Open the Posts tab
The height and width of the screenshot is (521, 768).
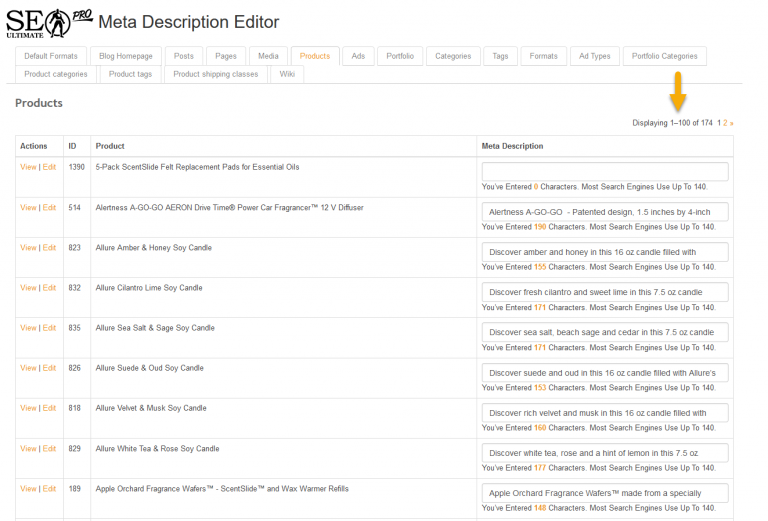coord(183,56)
